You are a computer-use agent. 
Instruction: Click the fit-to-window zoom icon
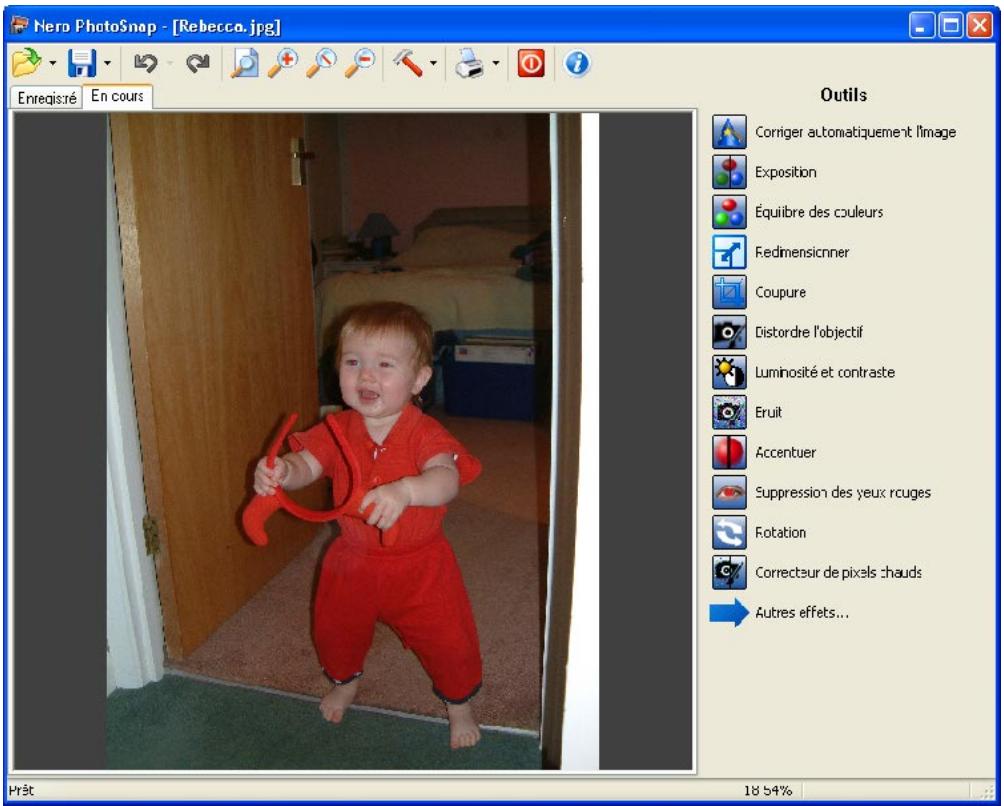(x=245, y=63)
